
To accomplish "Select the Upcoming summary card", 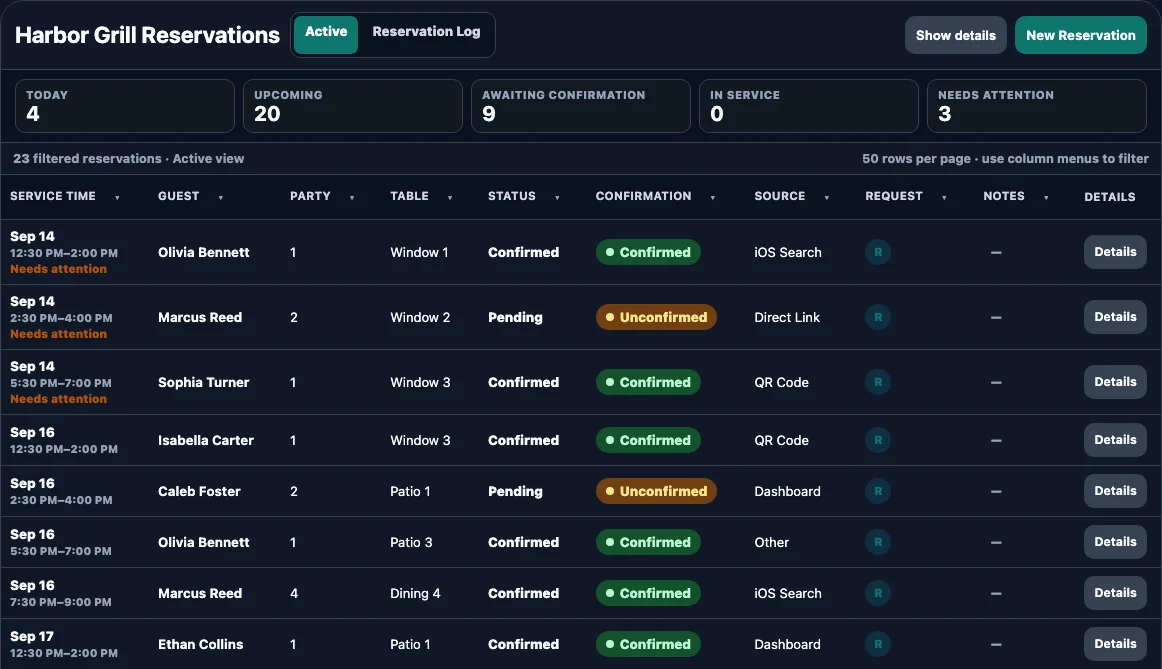I will tap(353, 106).
